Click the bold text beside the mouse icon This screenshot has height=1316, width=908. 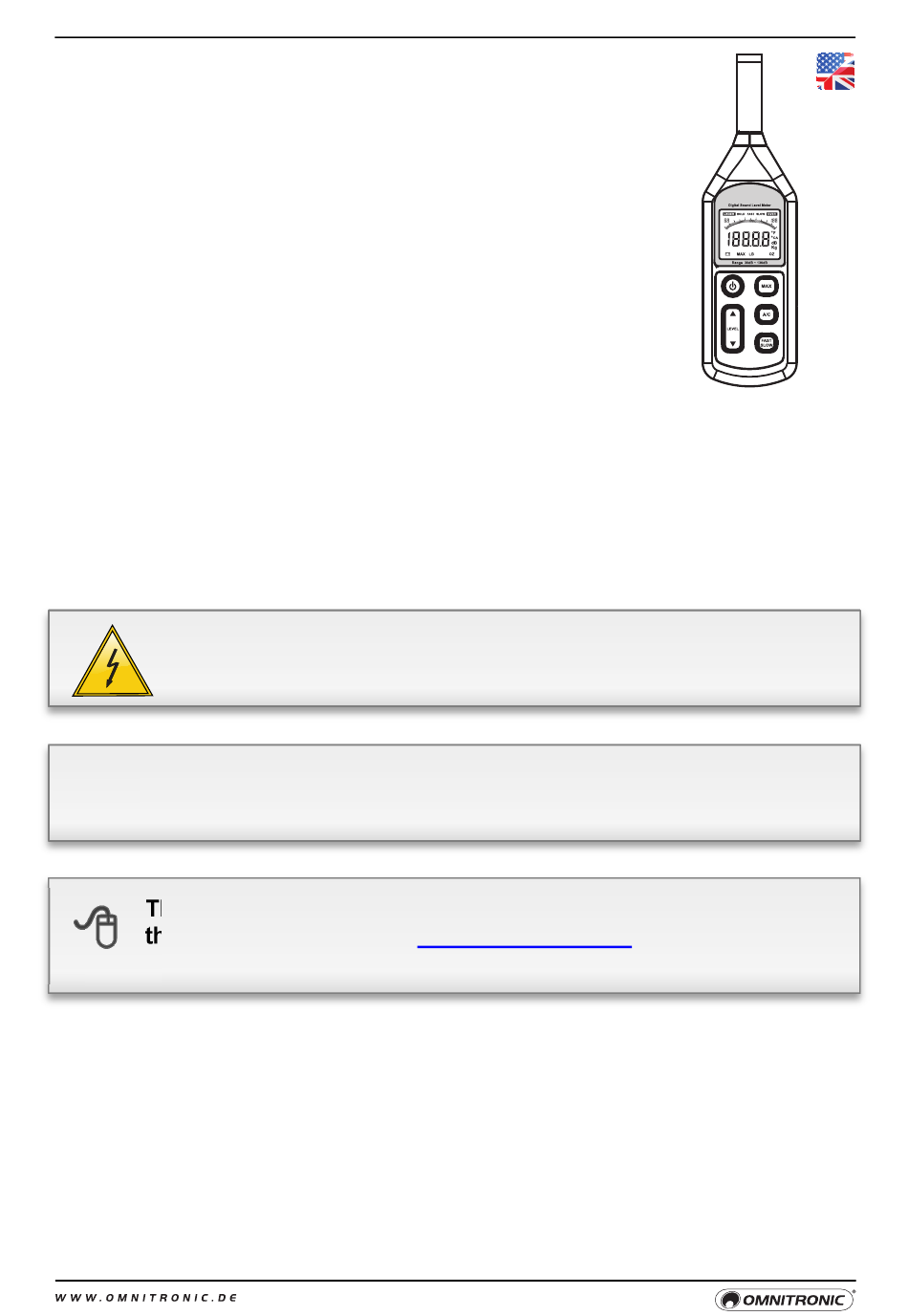click(x=154, y=921)
